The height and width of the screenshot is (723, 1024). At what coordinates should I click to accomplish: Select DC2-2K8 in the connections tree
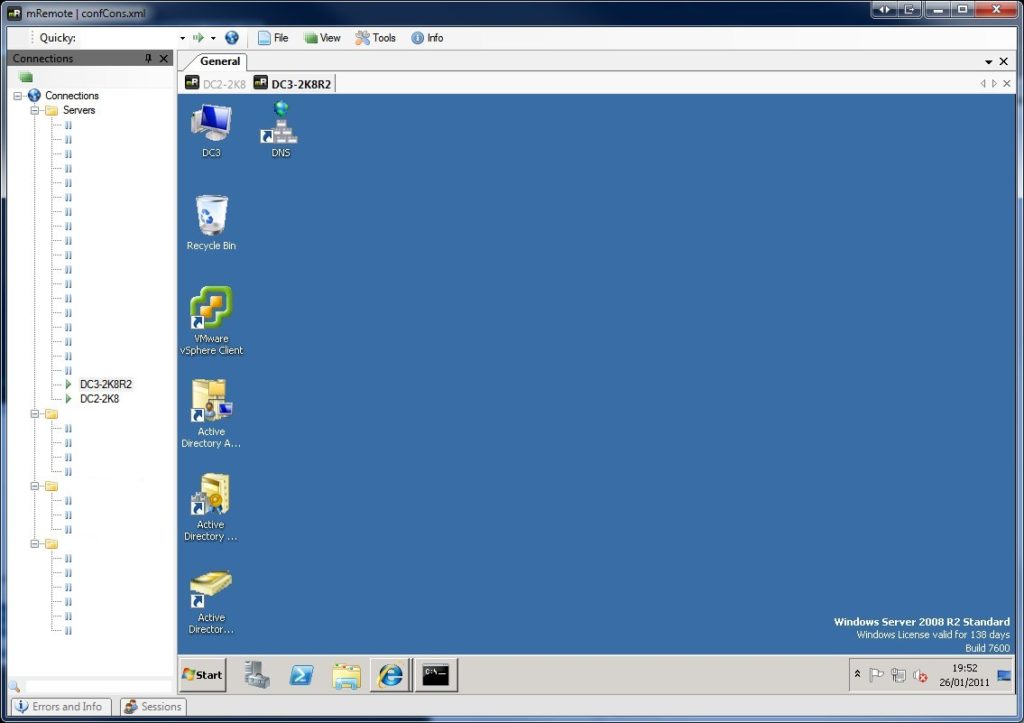click(99, 398)
